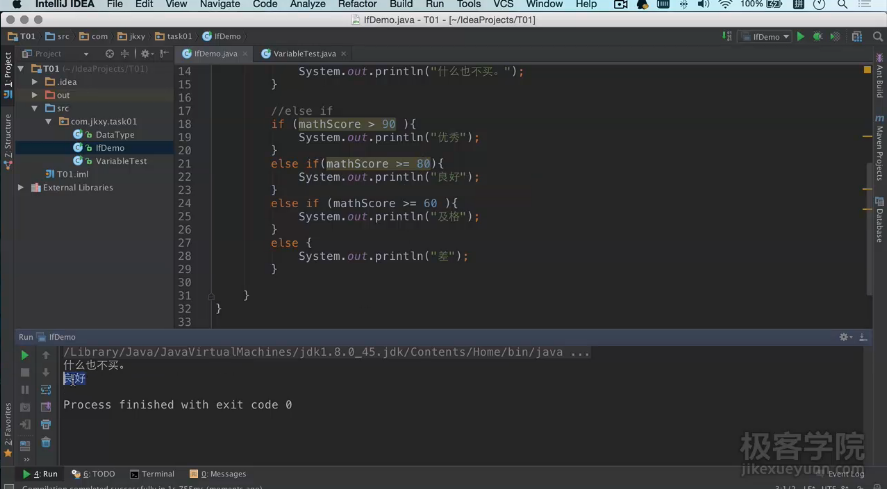The height and width of the screenshot is (489, 887).
Task: Rerun IfDemo from Run panel
Action: 25,355
